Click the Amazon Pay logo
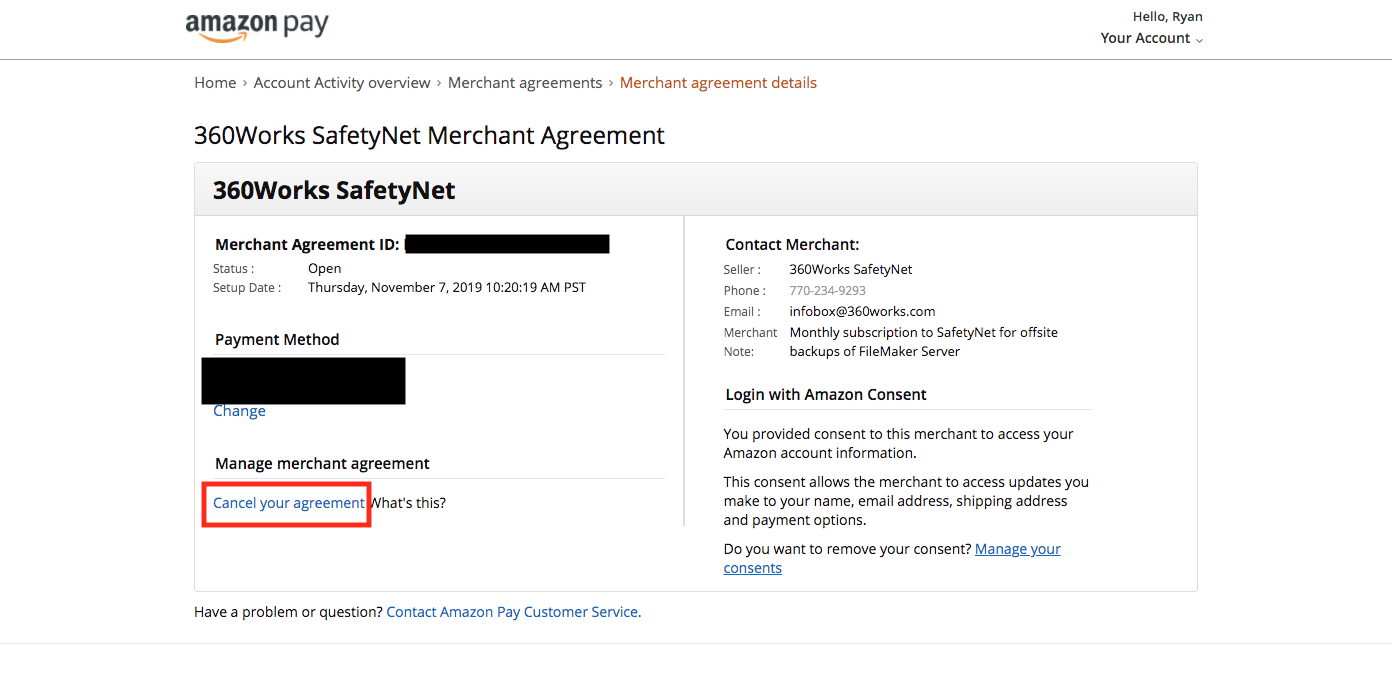The width and height of the screenshot is (1392, 693). [257, 27]
